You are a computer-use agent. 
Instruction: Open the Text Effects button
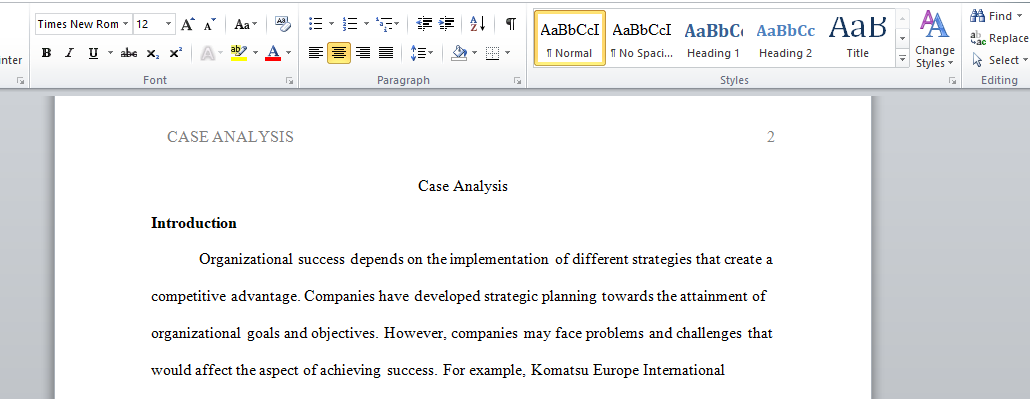click(x=208, y=53)
